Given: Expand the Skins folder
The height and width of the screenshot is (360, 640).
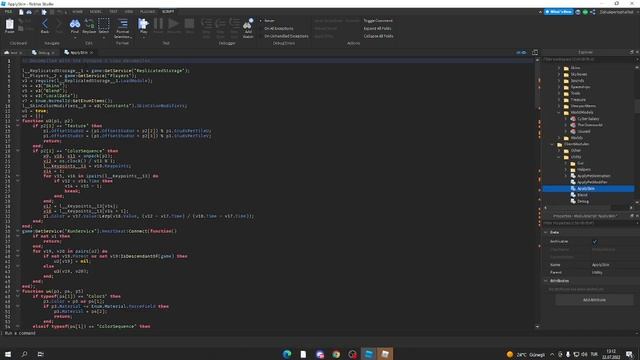Looking at the screenshot, I should tap(559, 68).
